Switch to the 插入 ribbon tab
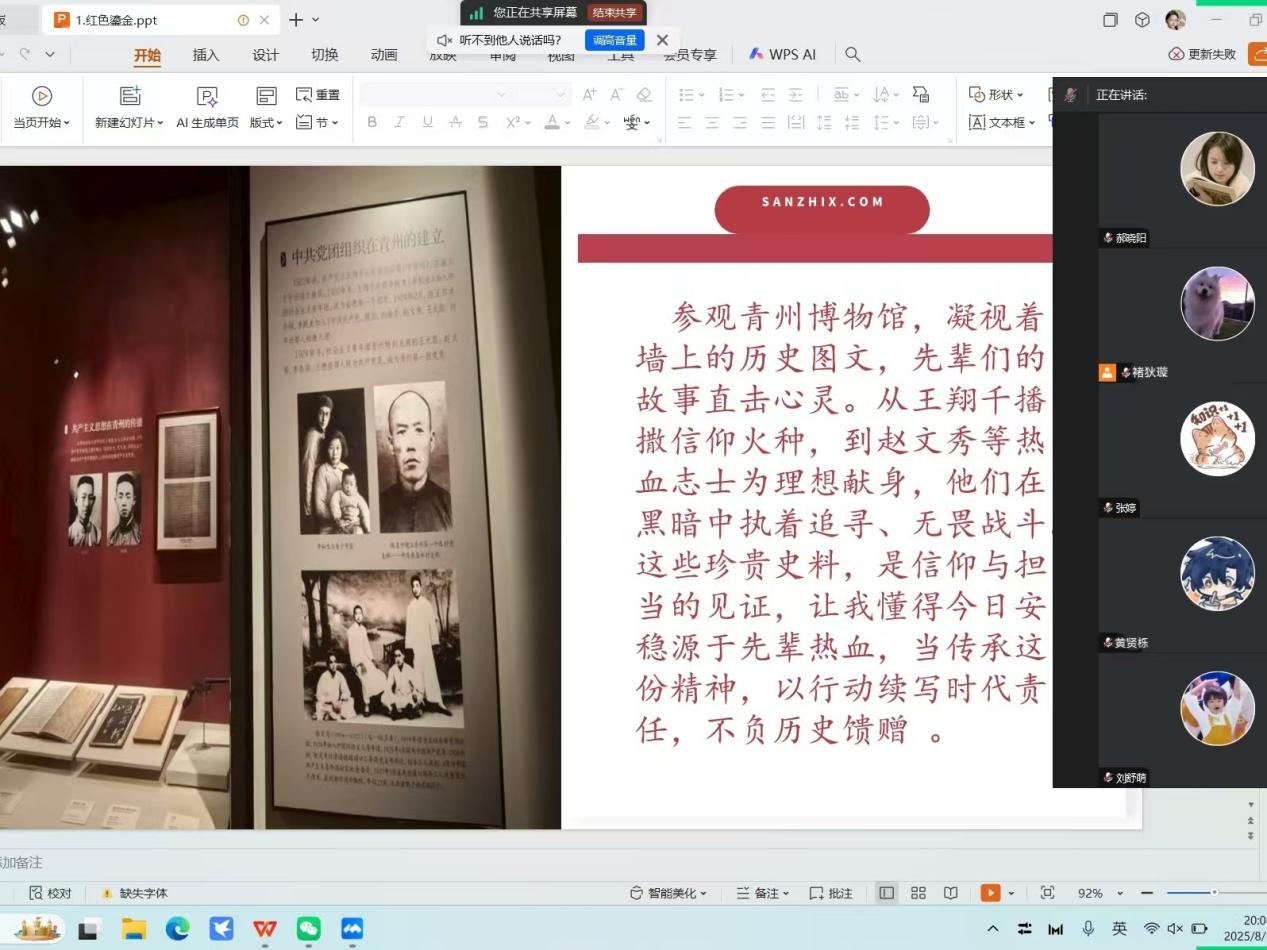This screenshot has width=1267, height=950. (206, 55)
